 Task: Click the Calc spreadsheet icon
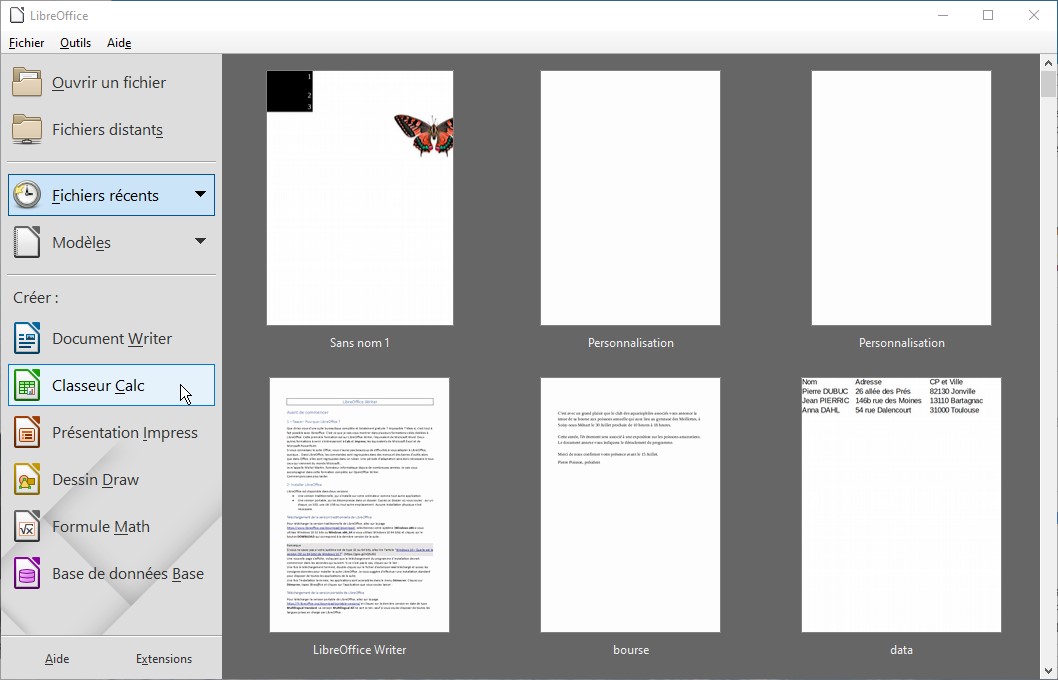click(x=27, y=386)
